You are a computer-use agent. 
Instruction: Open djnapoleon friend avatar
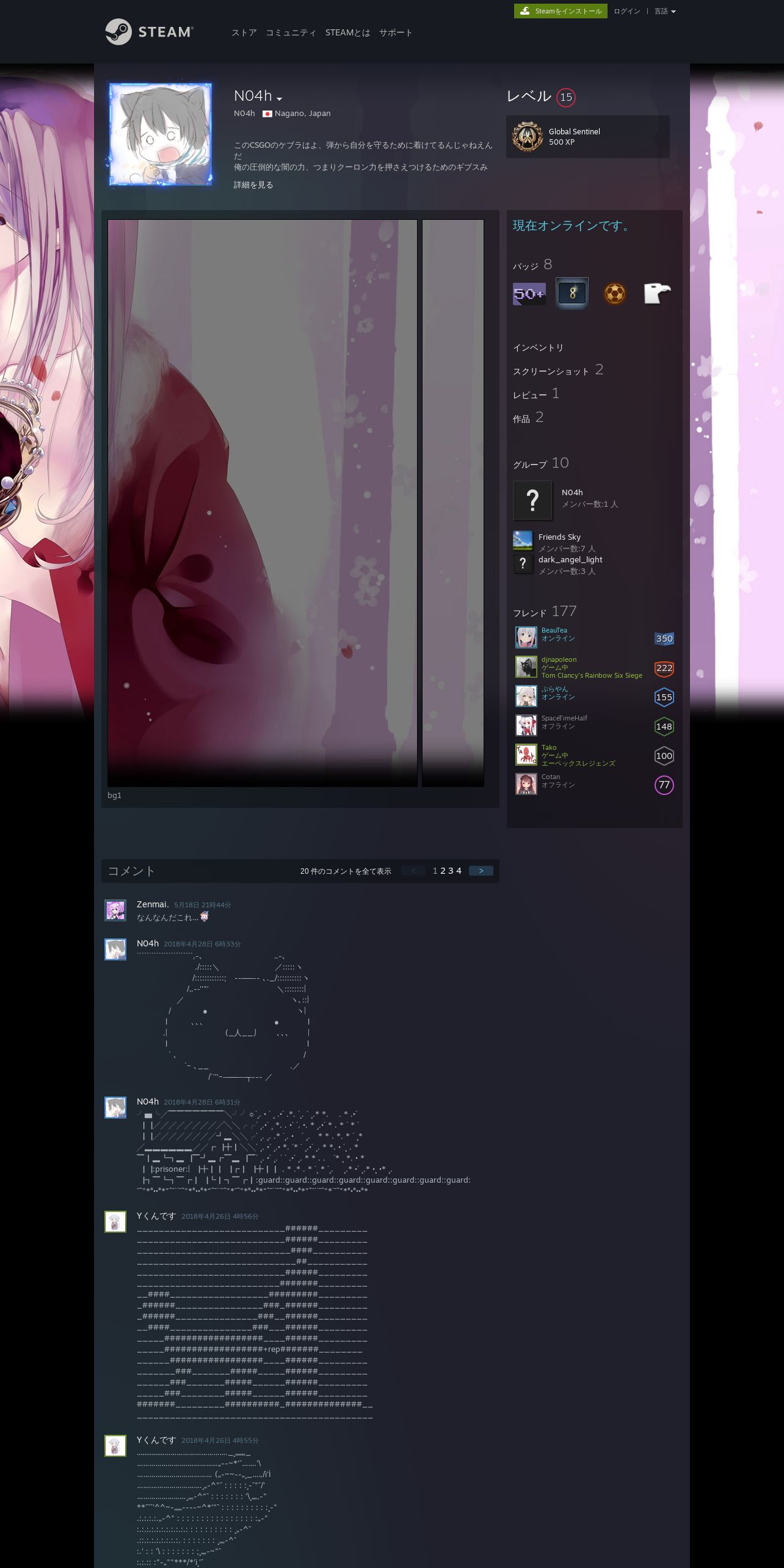coord(526,667)
